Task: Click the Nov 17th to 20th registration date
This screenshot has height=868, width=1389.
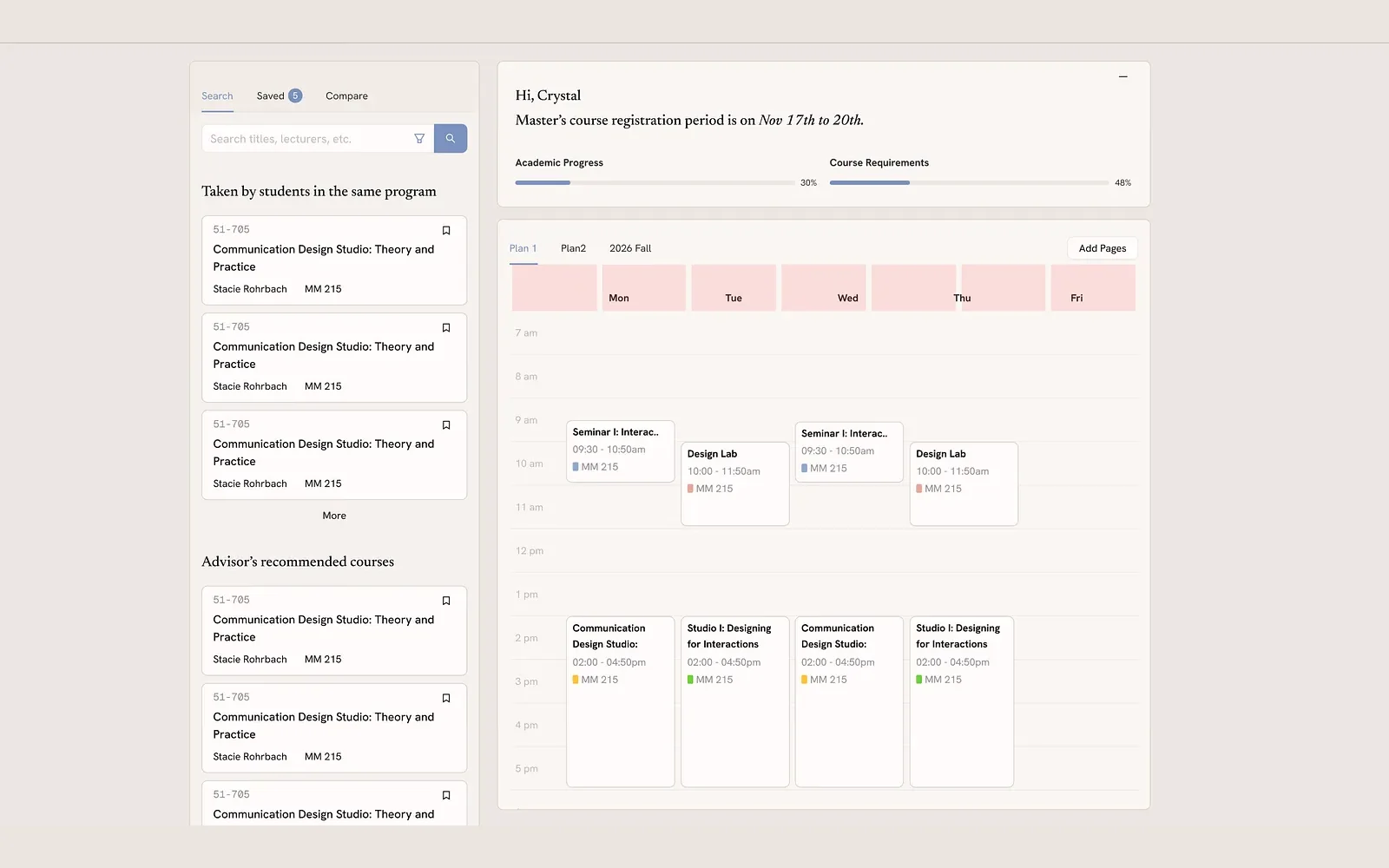Action: coord(811,121)
